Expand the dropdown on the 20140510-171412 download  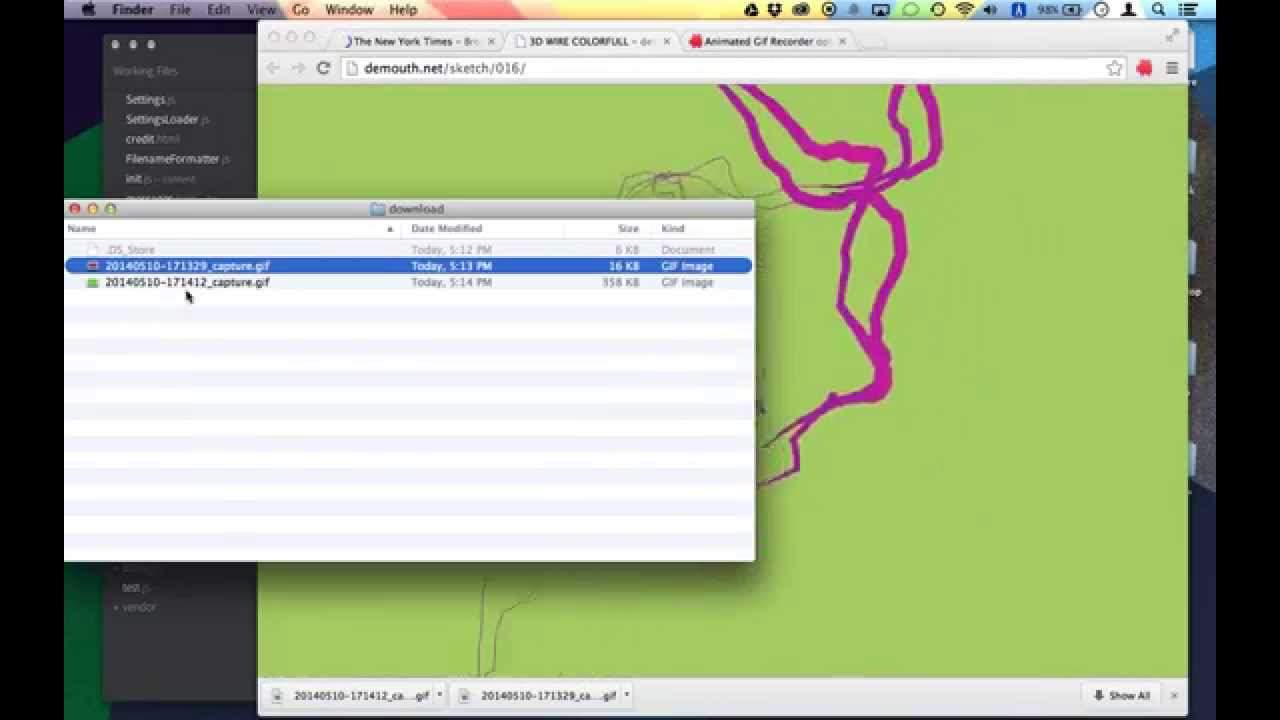[x=438, y=694]
